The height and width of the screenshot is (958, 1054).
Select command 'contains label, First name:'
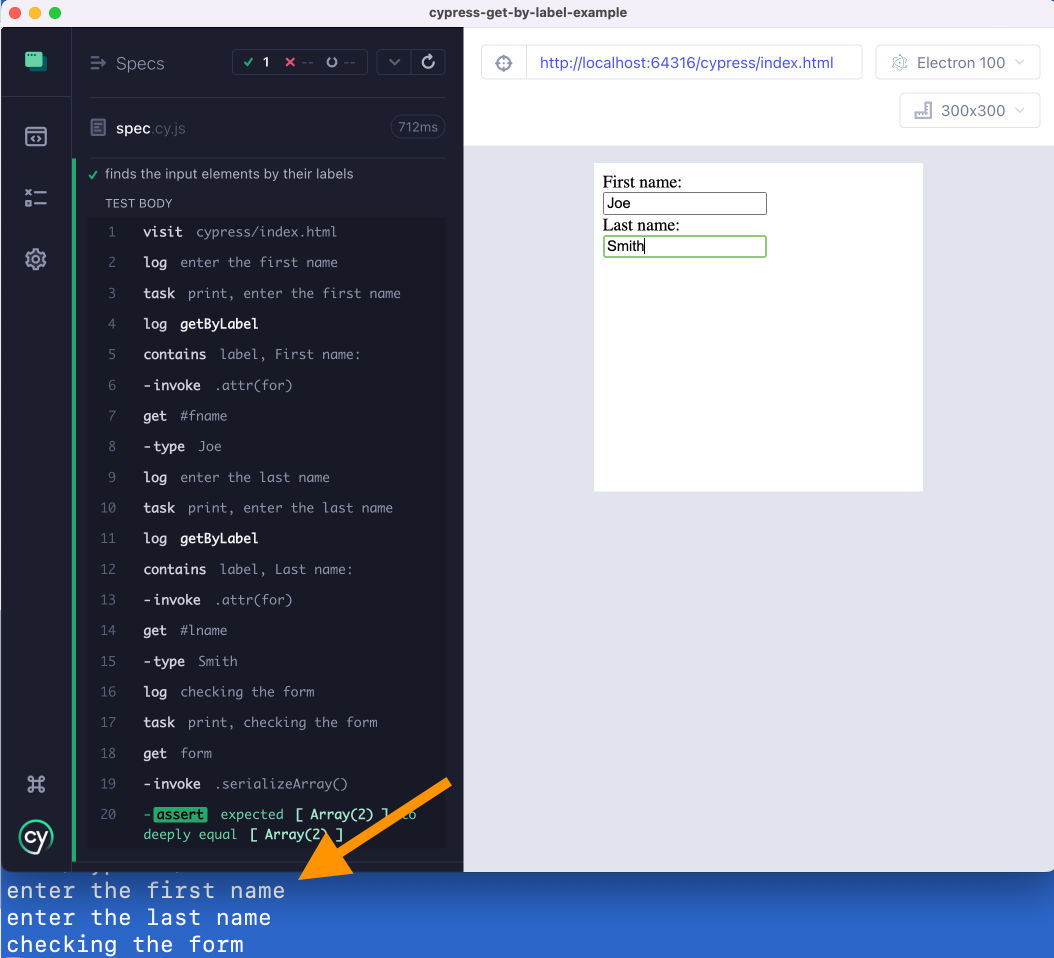[x=266, y=354]
